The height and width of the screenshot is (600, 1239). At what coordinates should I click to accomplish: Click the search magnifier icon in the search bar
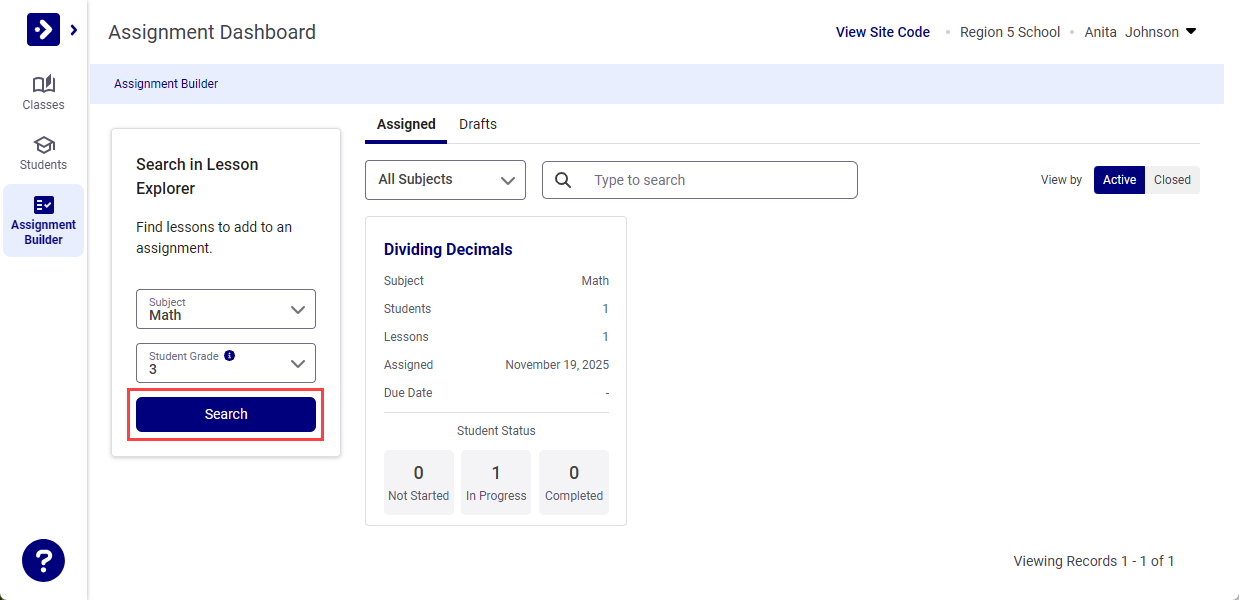point(562,180)
